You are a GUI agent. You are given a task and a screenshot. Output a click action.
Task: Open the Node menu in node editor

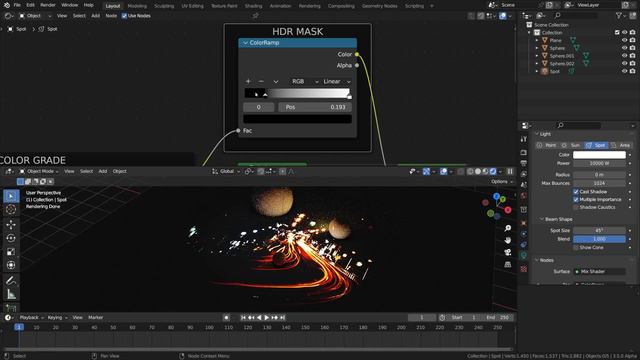[x=111, y=16]
